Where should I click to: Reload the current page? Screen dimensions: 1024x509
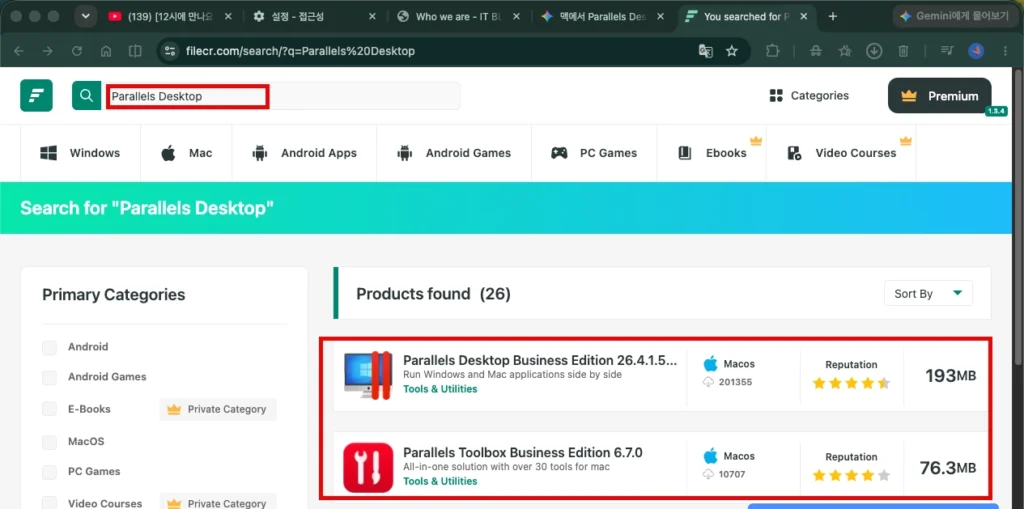(x=77, y=51)
